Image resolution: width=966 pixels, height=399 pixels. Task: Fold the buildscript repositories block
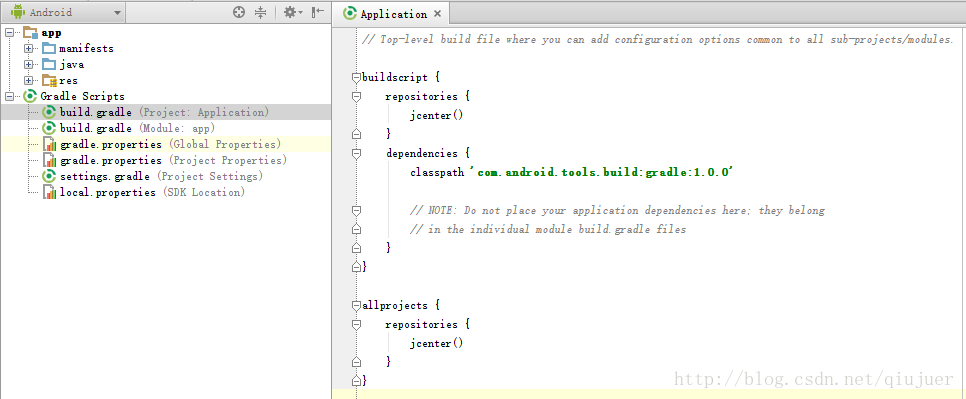point(355,97)
